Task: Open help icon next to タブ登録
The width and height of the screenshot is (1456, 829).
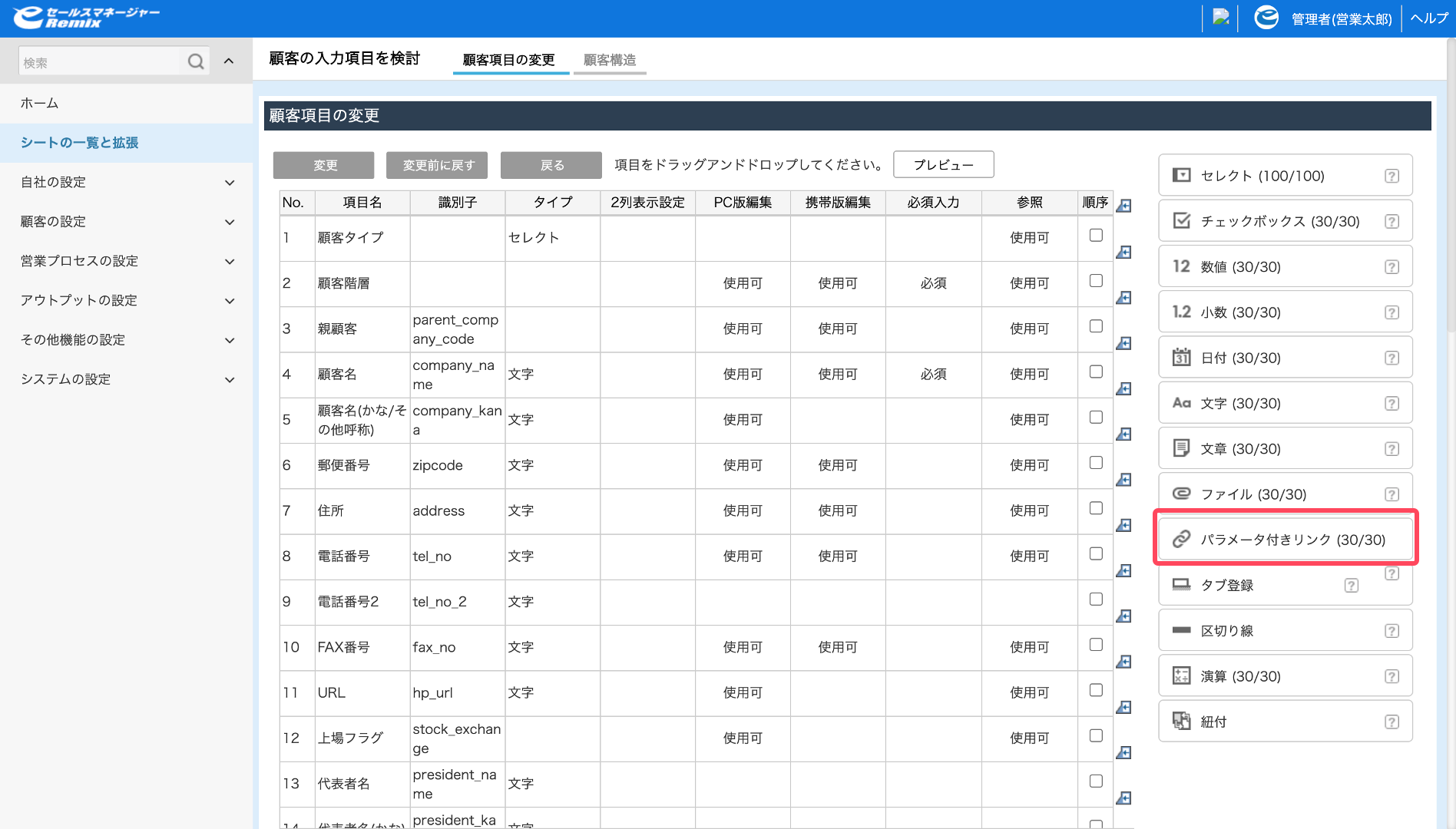Action: click(x=1351, y=586)
